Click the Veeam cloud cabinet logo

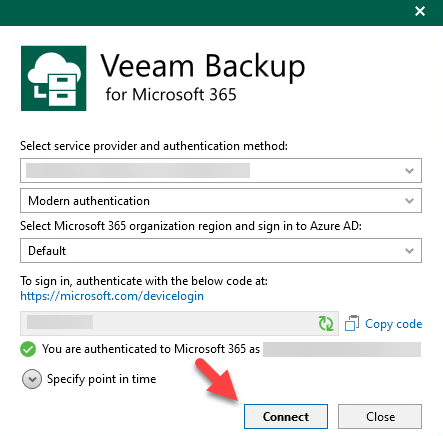pos(54,78)
